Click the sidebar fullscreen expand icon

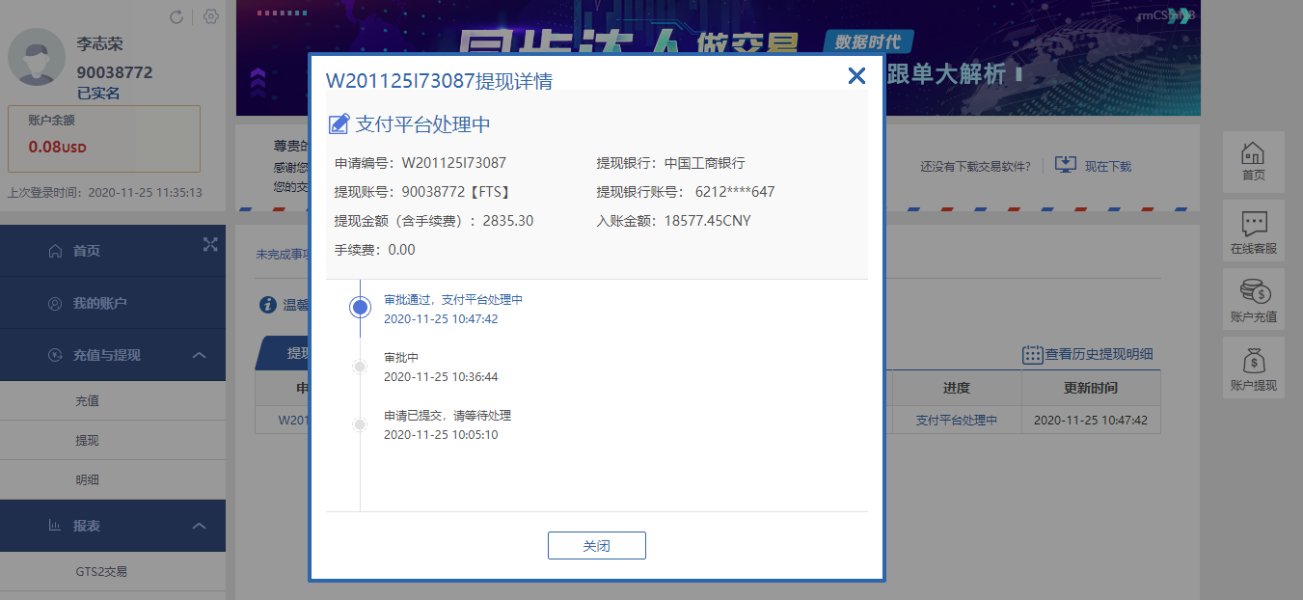point(210,244)
